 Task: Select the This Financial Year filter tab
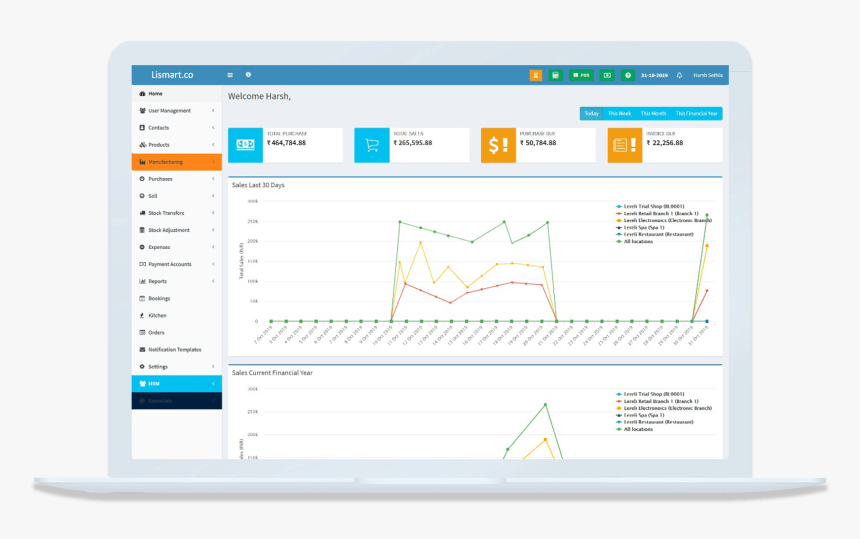[x=696, y=114]
